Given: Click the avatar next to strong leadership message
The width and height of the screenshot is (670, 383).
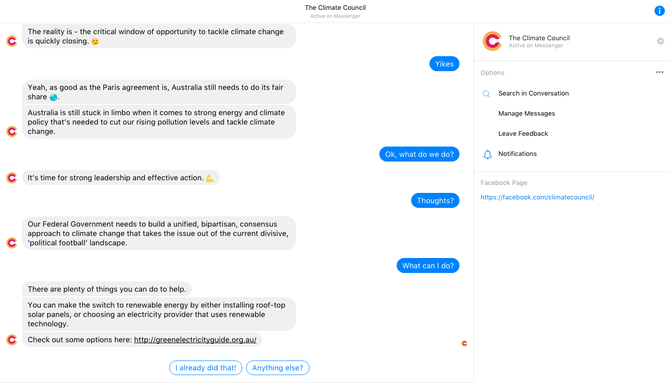Looking at the screenshot, I should pos(12,177).
